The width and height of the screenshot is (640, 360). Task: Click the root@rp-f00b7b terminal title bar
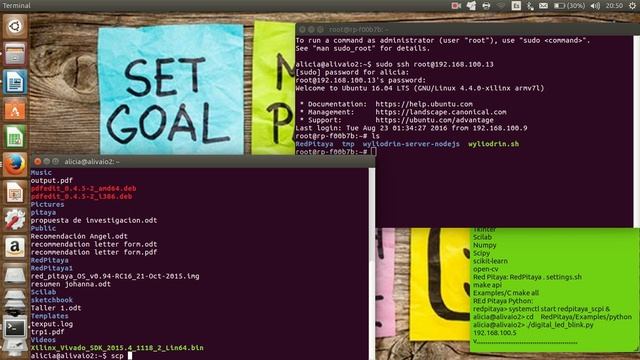(x=468, y=29)
